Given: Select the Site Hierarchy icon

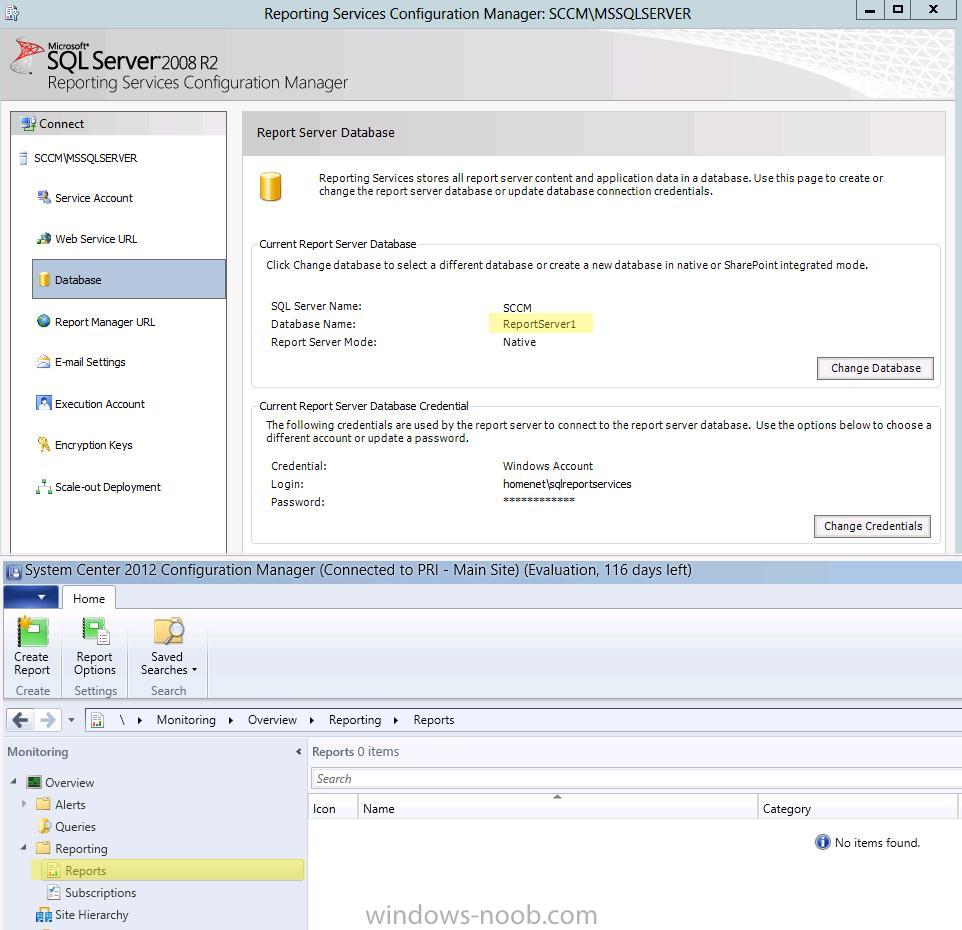Looking at the screenshot, I should click(x=44, y=915).
